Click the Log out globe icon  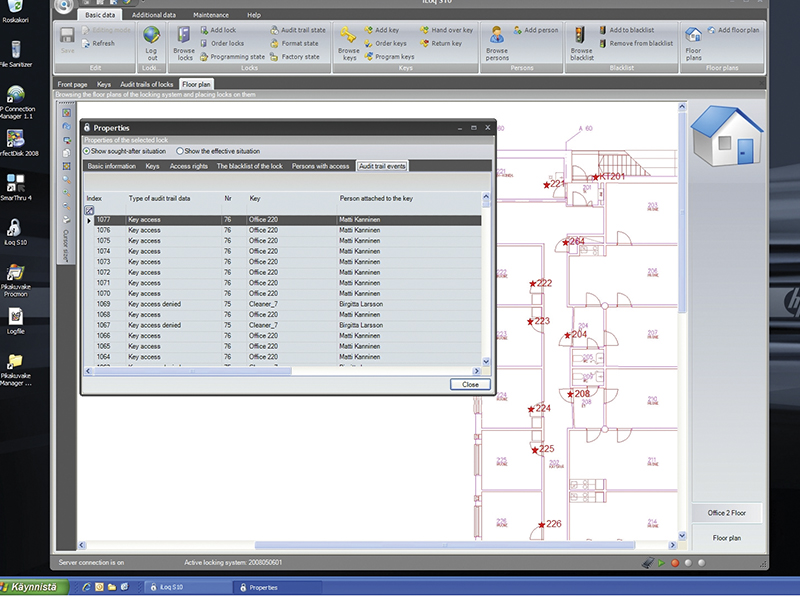pyautogui.click(x=151, y=35)
